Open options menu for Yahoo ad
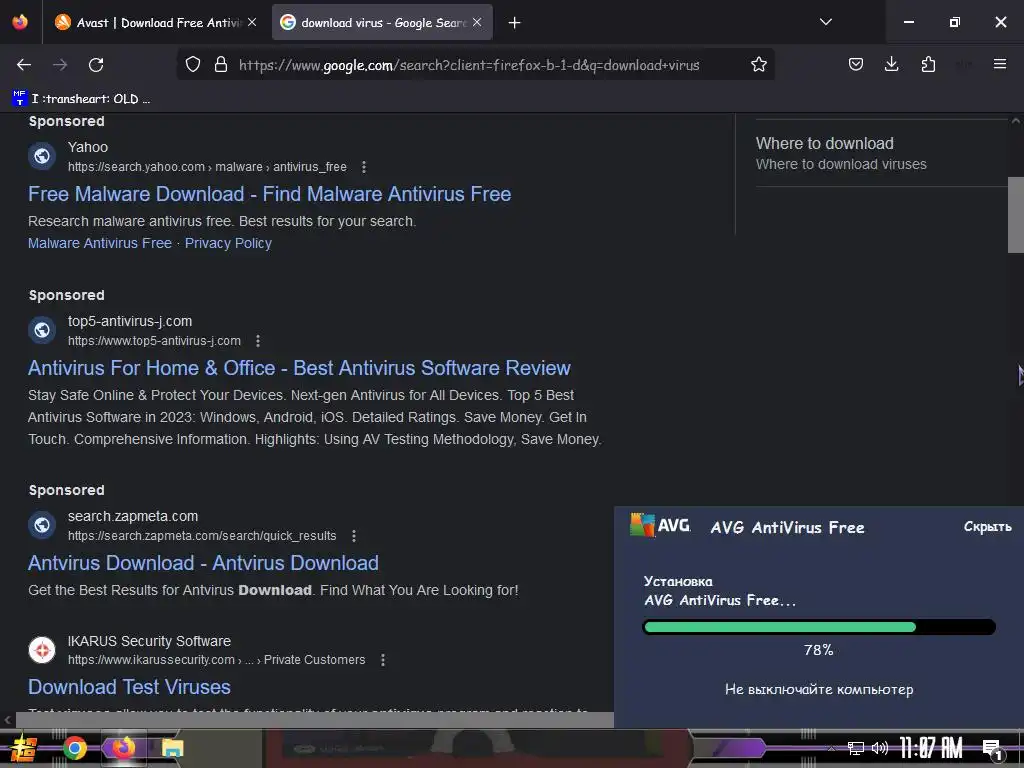Image resolution: width=1024 pixels, height=768 pixels. click(x=364, y=167)
